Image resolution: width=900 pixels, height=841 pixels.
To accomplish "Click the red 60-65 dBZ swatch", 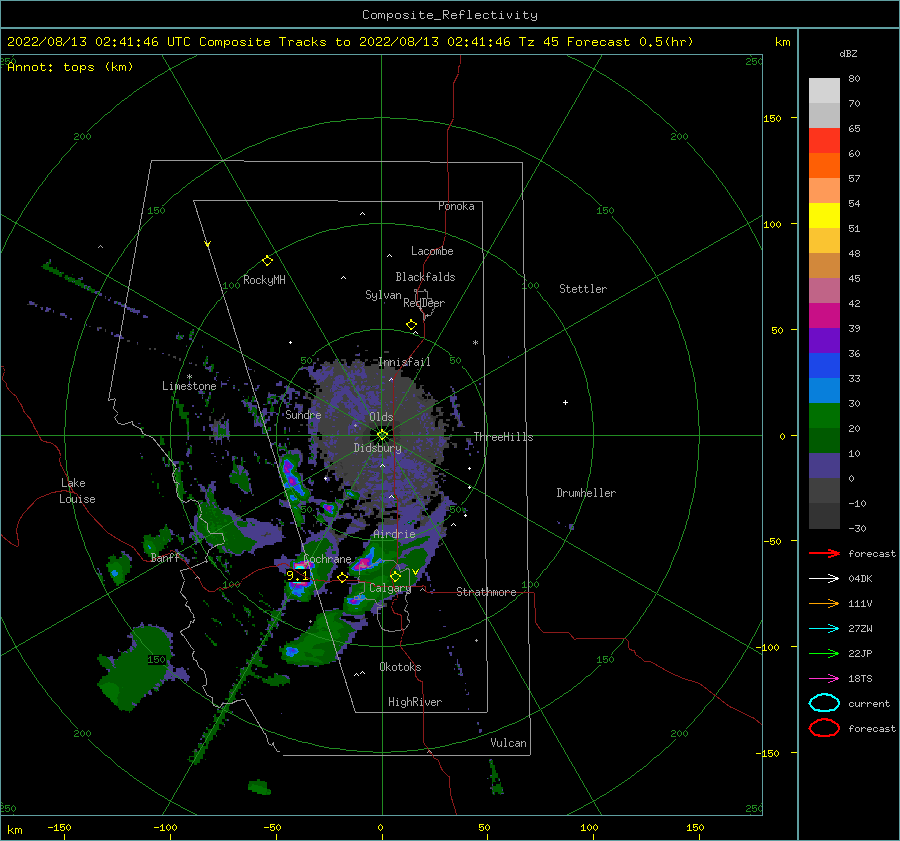I will (x=824, y=141).
